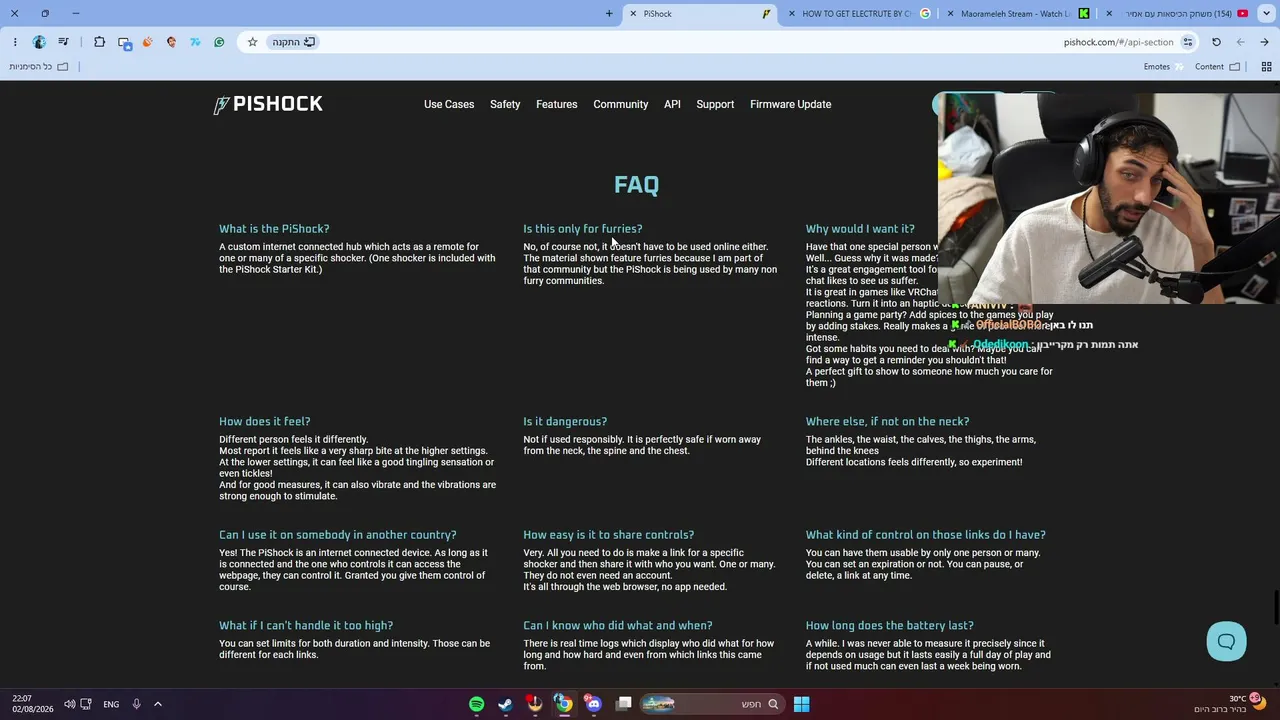Viewport: 1280px width, 720px height.
Task: Open the Windows Start menu
Action: click(x=801, y=704)
